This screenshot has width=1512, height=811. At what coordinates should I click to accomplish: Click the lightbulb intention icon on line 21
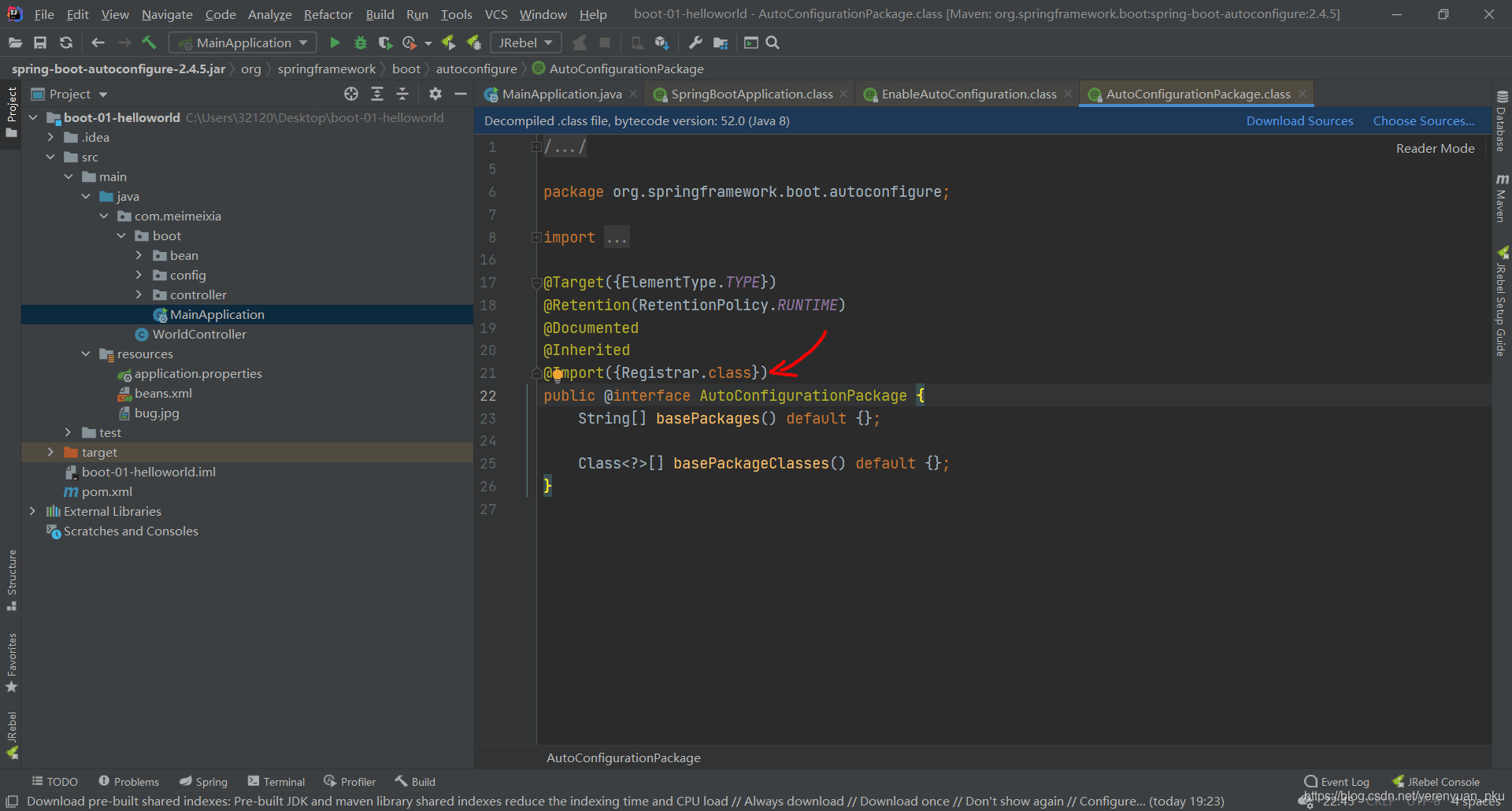pos(557,374)
